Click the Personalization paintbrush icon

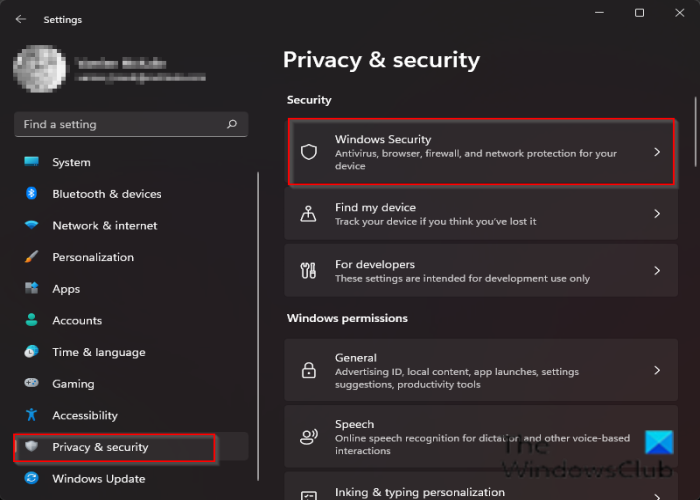[x=31, y=257]
